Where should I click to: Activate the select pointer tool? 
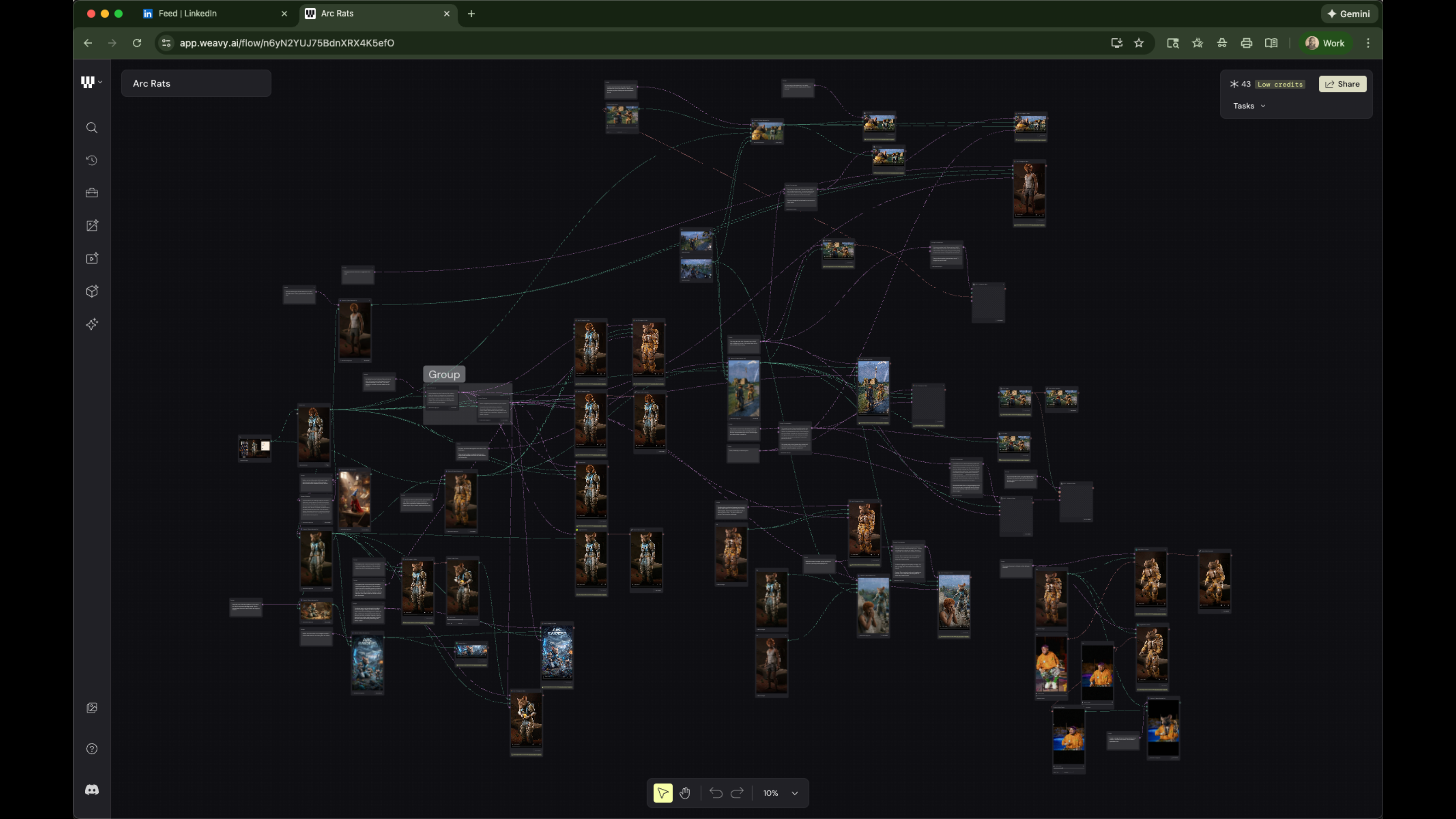coord(662,793)
